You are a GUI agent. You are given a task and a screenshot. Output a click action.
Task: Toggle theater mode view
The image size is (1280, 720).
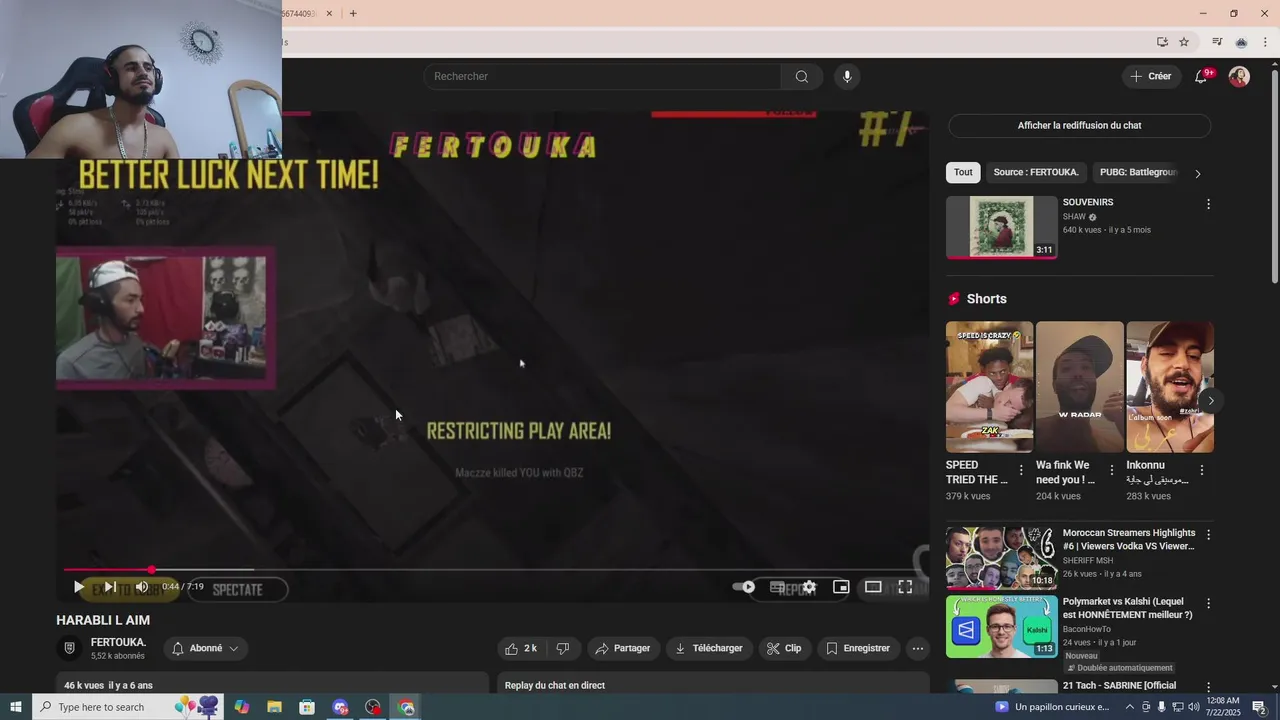pos(873,587)
